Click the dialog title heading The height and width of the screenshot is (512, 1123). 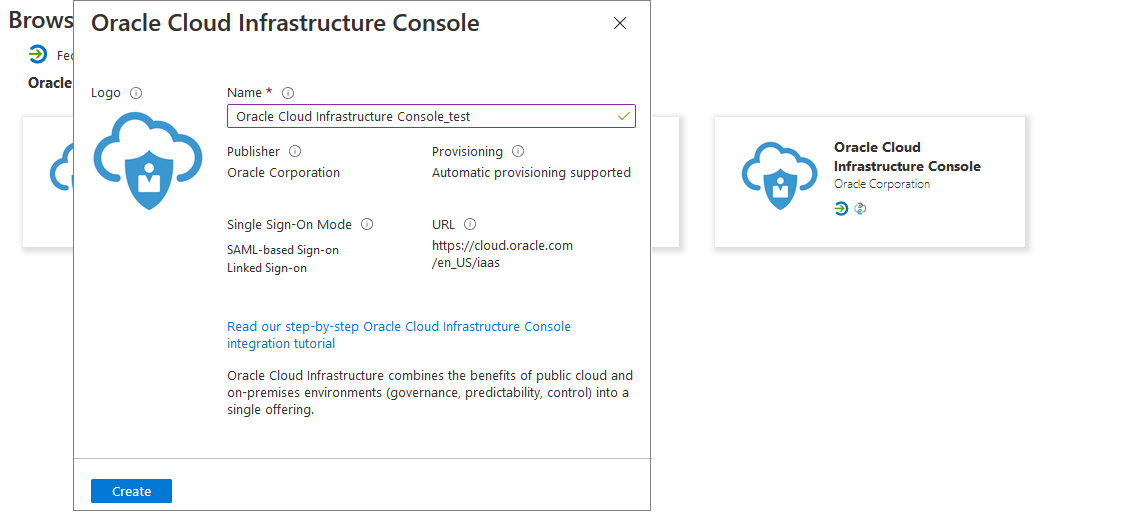[285, 24]
